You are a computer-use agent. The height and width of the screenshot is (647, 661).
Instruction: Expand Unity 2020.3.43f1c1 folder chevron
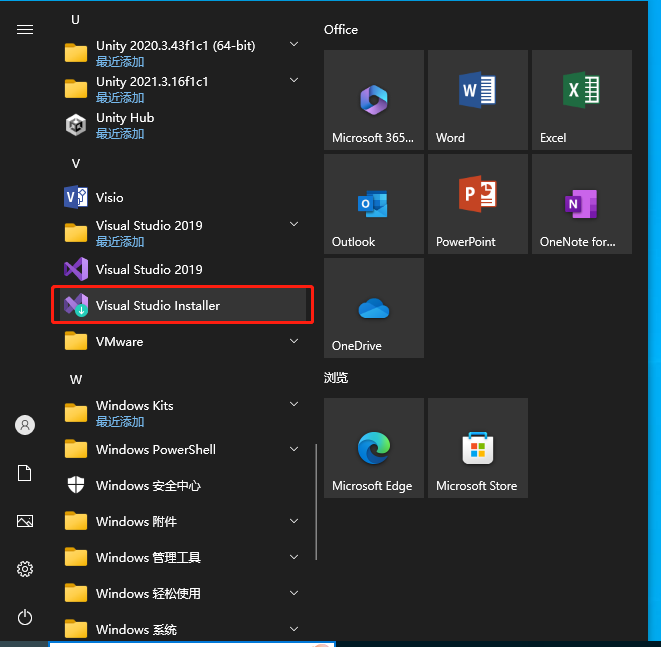[294, 44]
